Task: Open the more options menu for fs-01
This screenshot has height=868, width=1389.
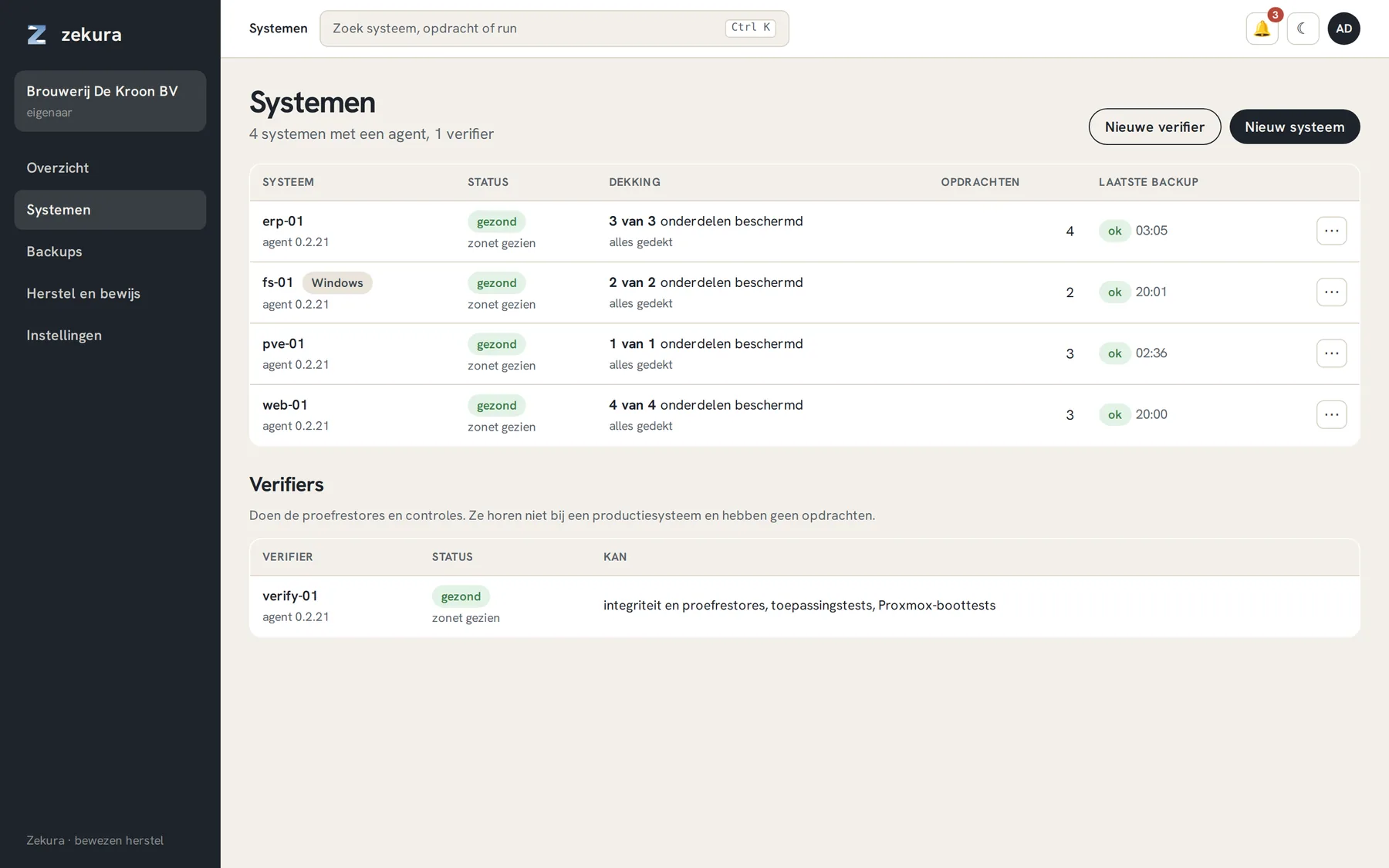Action: 1331,292
